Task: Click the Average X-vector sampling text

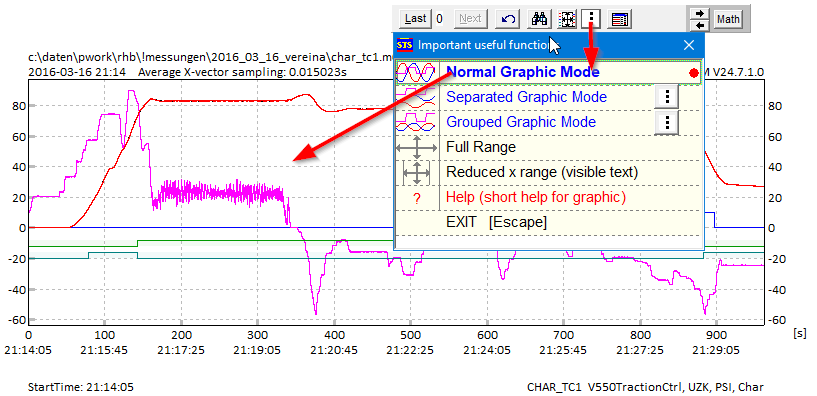Action: point(242,72)
